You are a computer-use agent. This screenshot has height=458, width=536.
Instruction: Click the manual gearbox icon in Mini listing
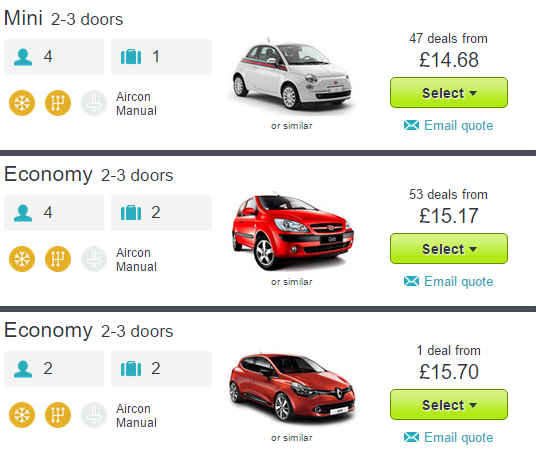tap(58, 103)
